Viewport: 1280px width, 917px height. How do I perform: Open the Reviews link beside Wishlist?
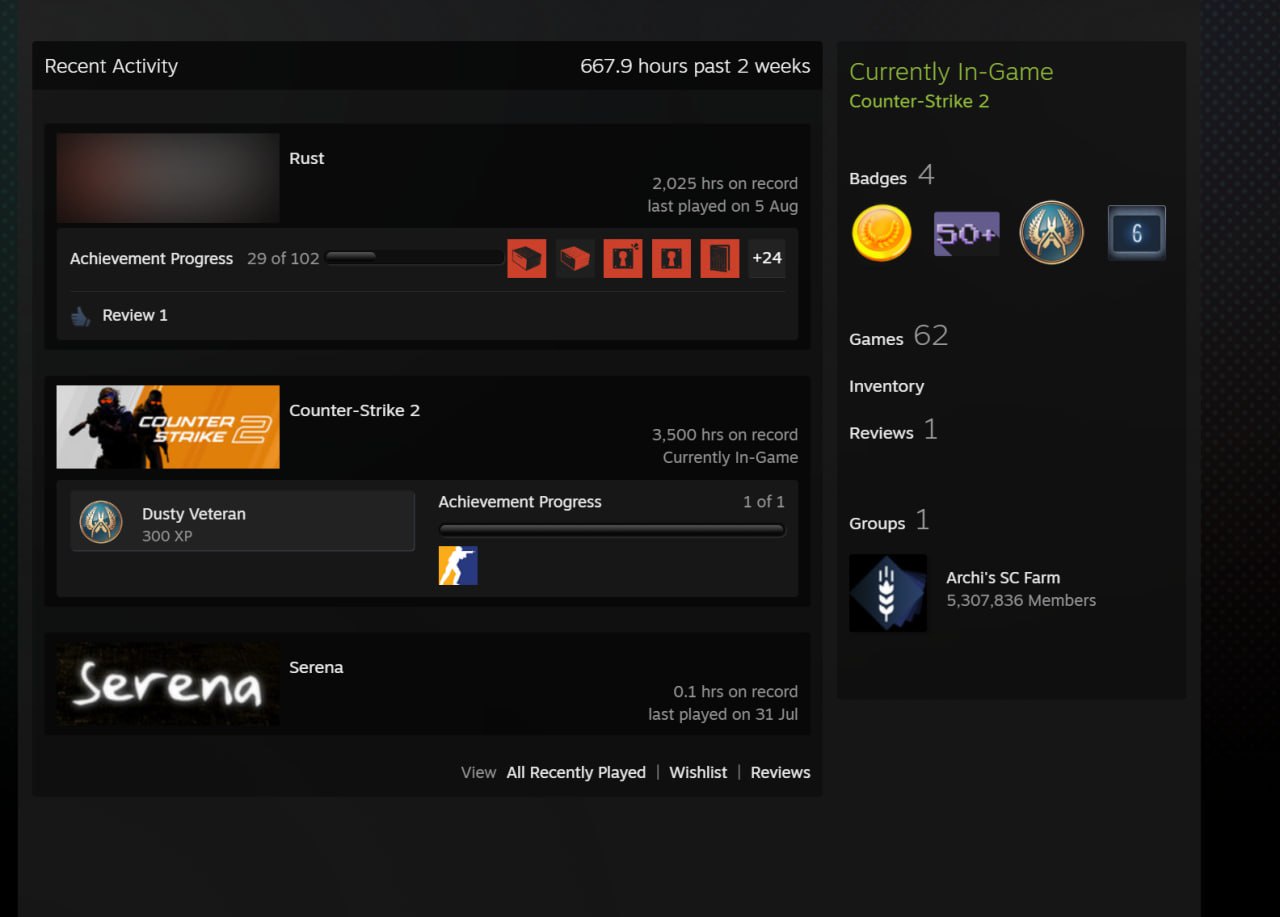[x=781, y=772]
